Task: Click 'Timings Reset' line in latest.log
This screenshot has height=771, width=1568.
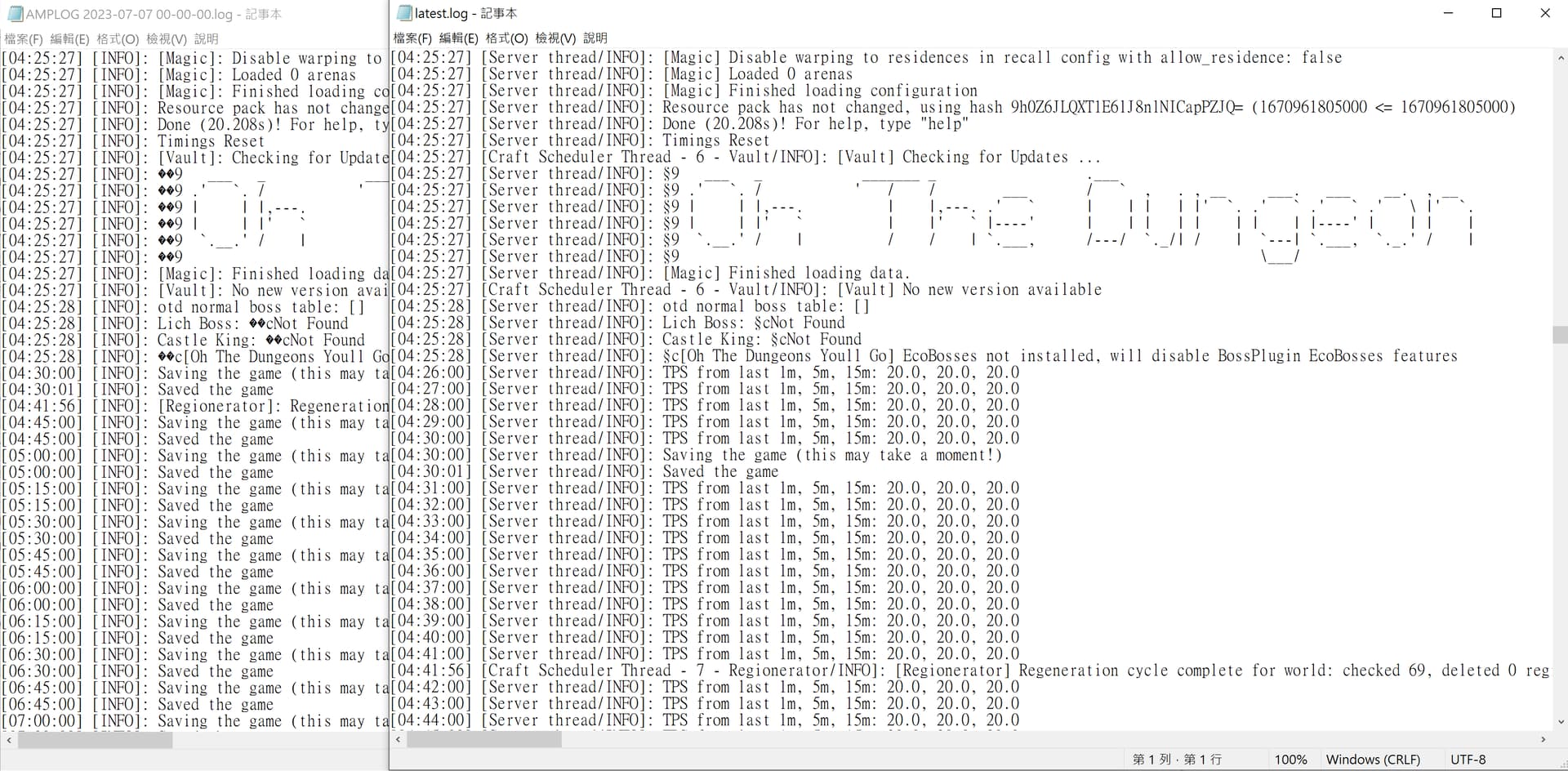Action: (x=580, y=140)
